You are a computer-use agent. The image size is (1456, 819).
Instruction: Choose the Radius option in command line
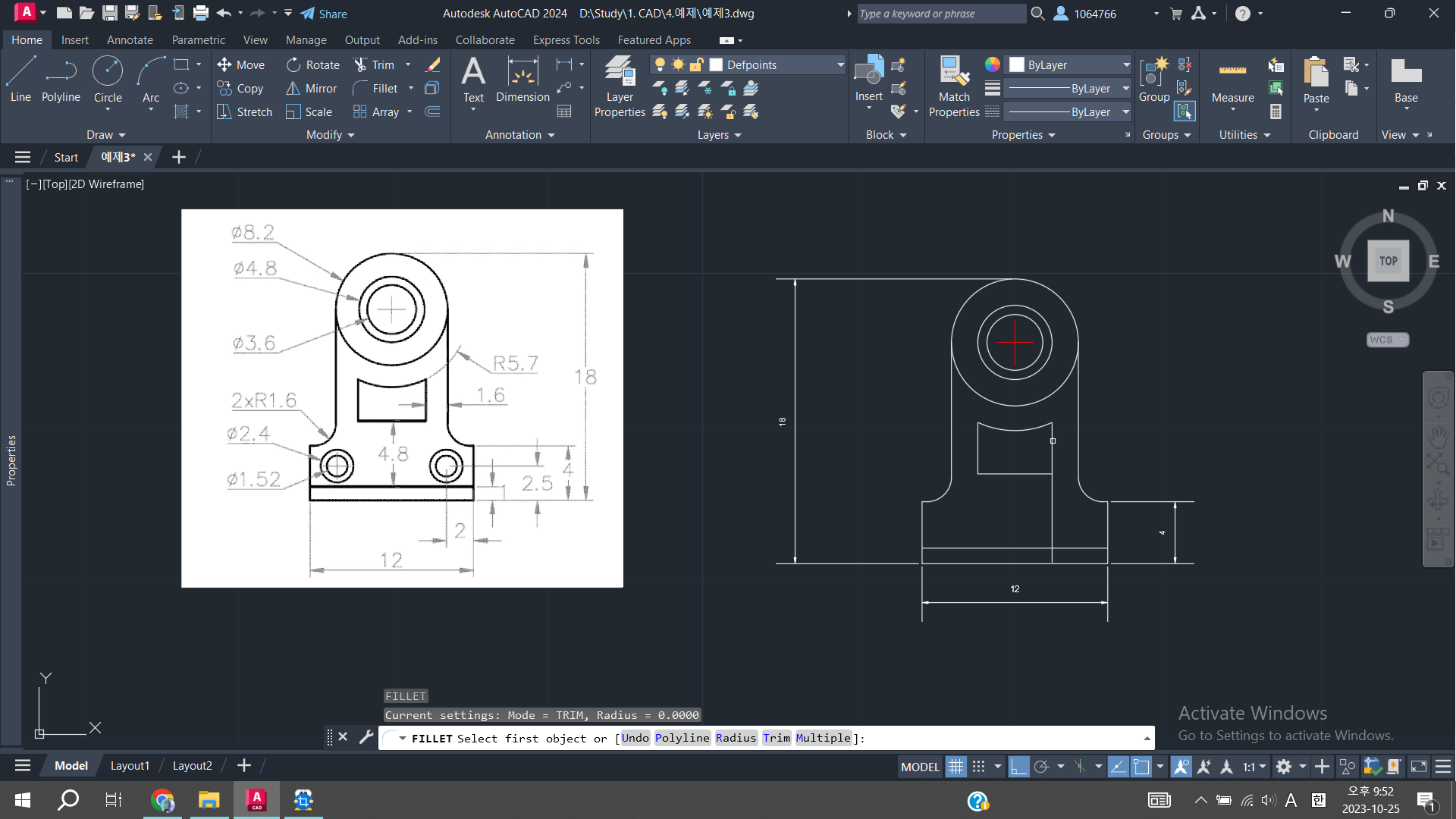[x=736, y=738]
